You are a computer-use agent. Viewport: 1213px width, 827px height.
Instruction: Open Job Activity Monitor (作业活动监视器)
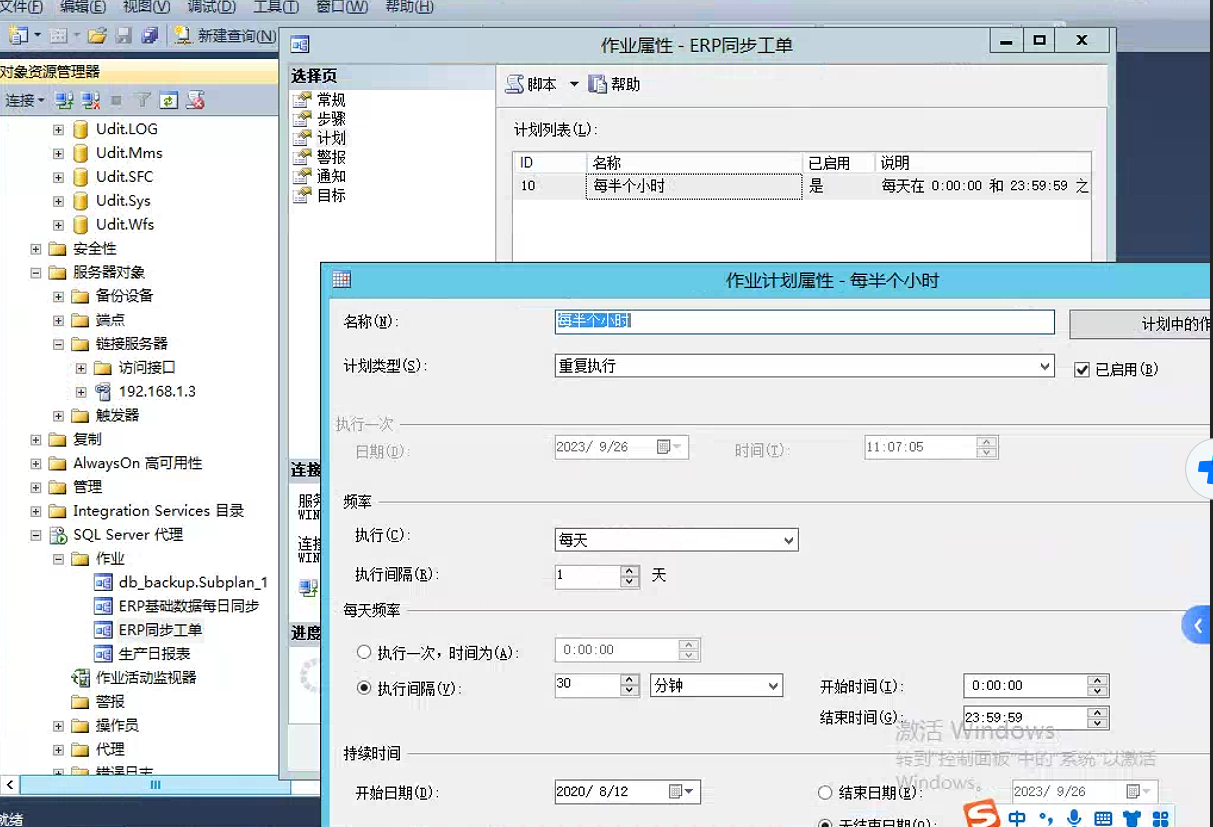pyautogui.click(x=145, y=678)
